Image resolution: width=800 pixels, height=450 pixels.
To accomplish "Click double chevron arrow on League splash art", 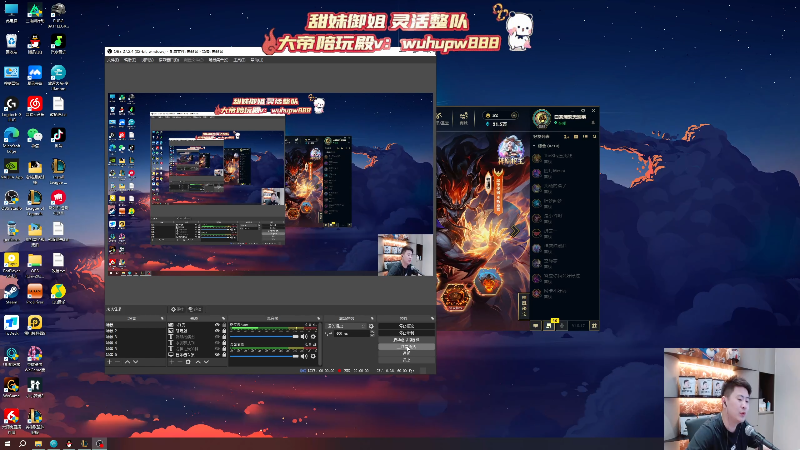I will [514, 231].
